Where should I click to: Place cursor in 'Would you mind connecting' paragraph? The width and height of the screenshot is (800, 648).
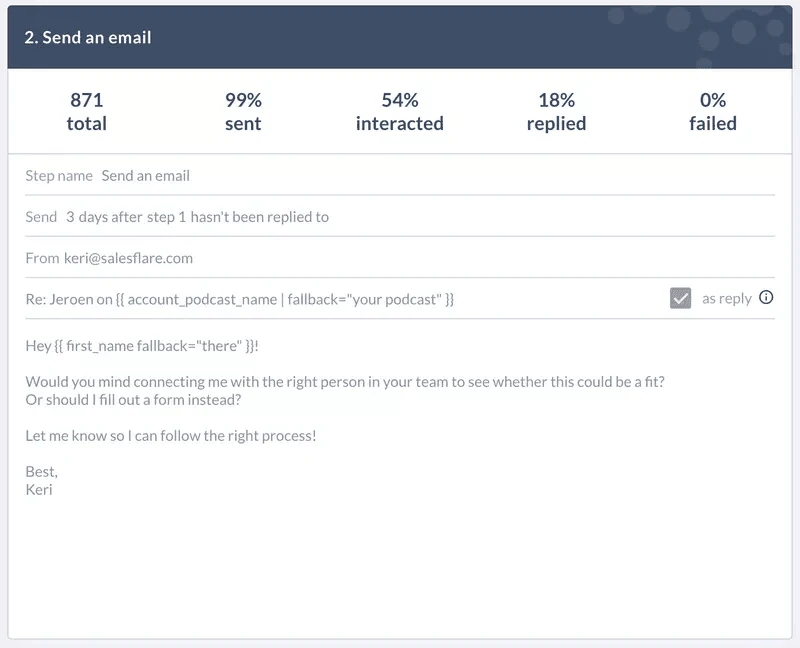click(x=345, y=391)
